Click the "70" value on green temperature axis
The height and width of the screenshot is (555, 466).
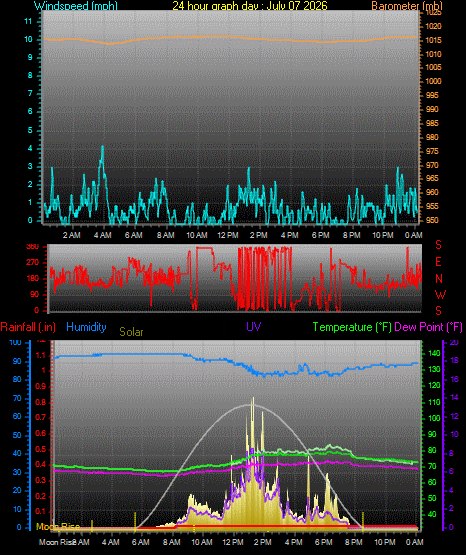(432, 467)
